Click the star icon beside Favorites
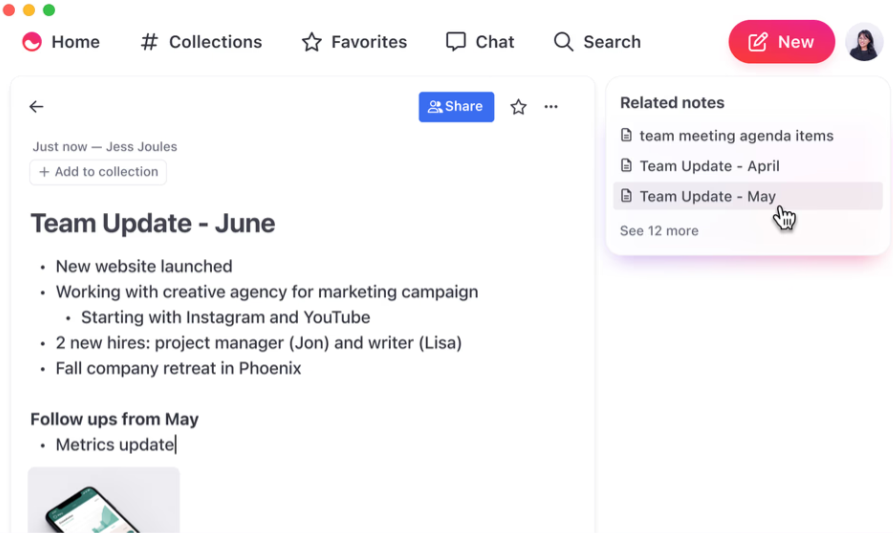893x533 pixels. pos(312,42)
